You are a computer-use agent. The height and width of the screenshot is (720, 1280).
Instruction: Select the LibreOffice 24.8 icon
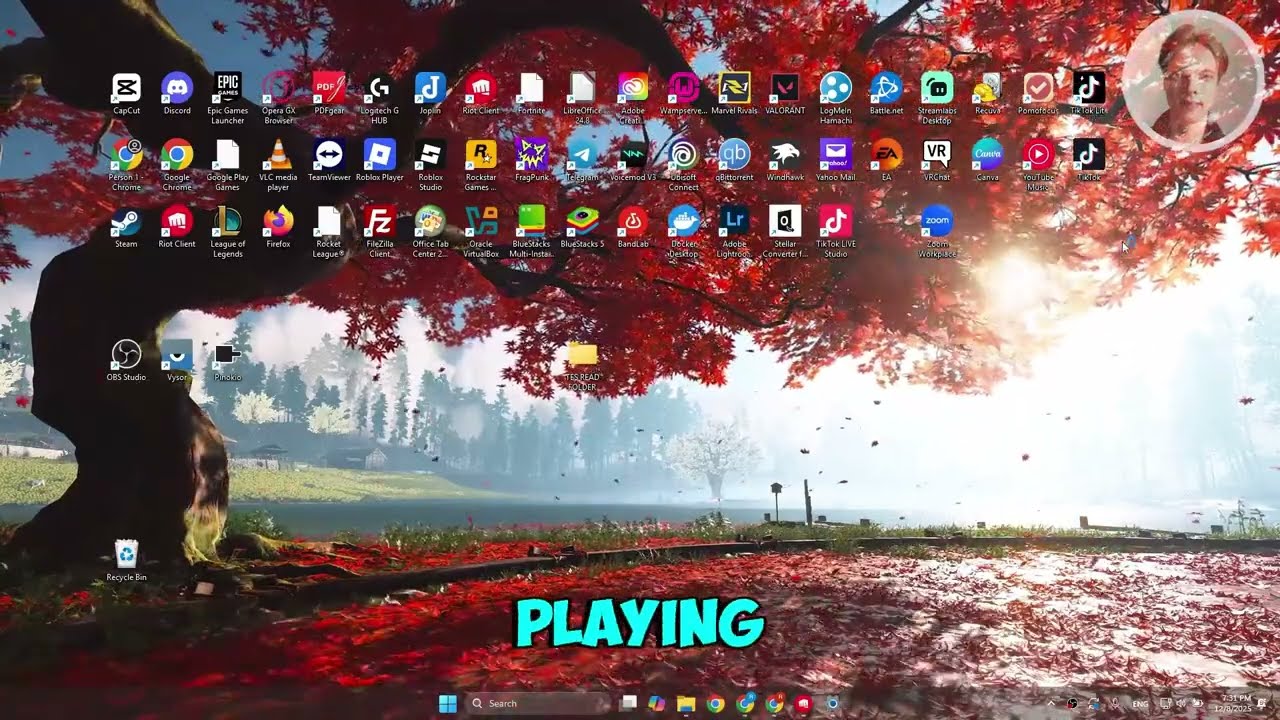[x=582, y=88]
